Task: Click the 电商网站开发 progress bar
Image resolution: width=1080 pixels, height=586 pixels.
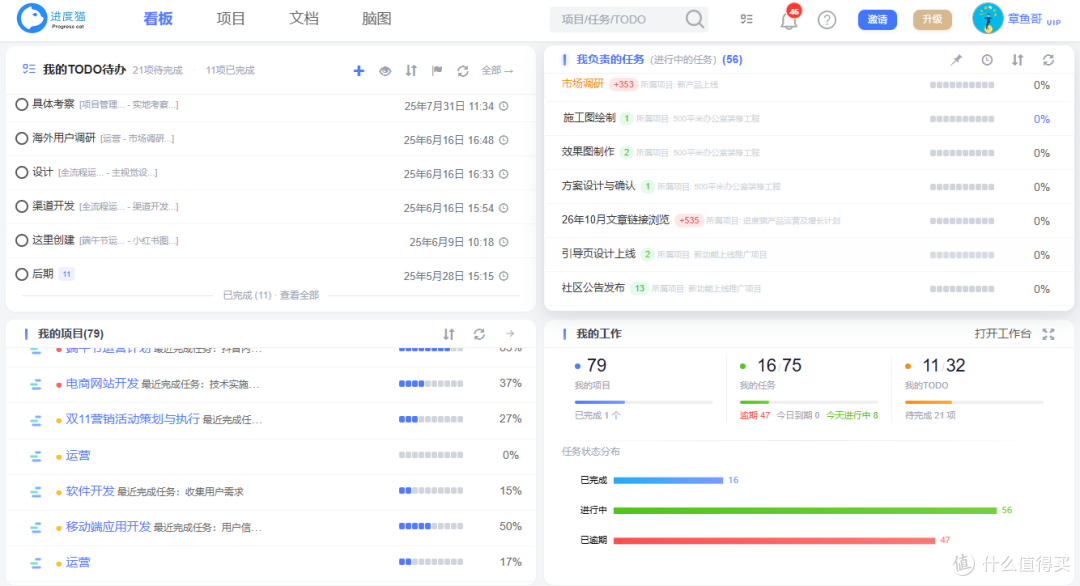Action: 431,384
